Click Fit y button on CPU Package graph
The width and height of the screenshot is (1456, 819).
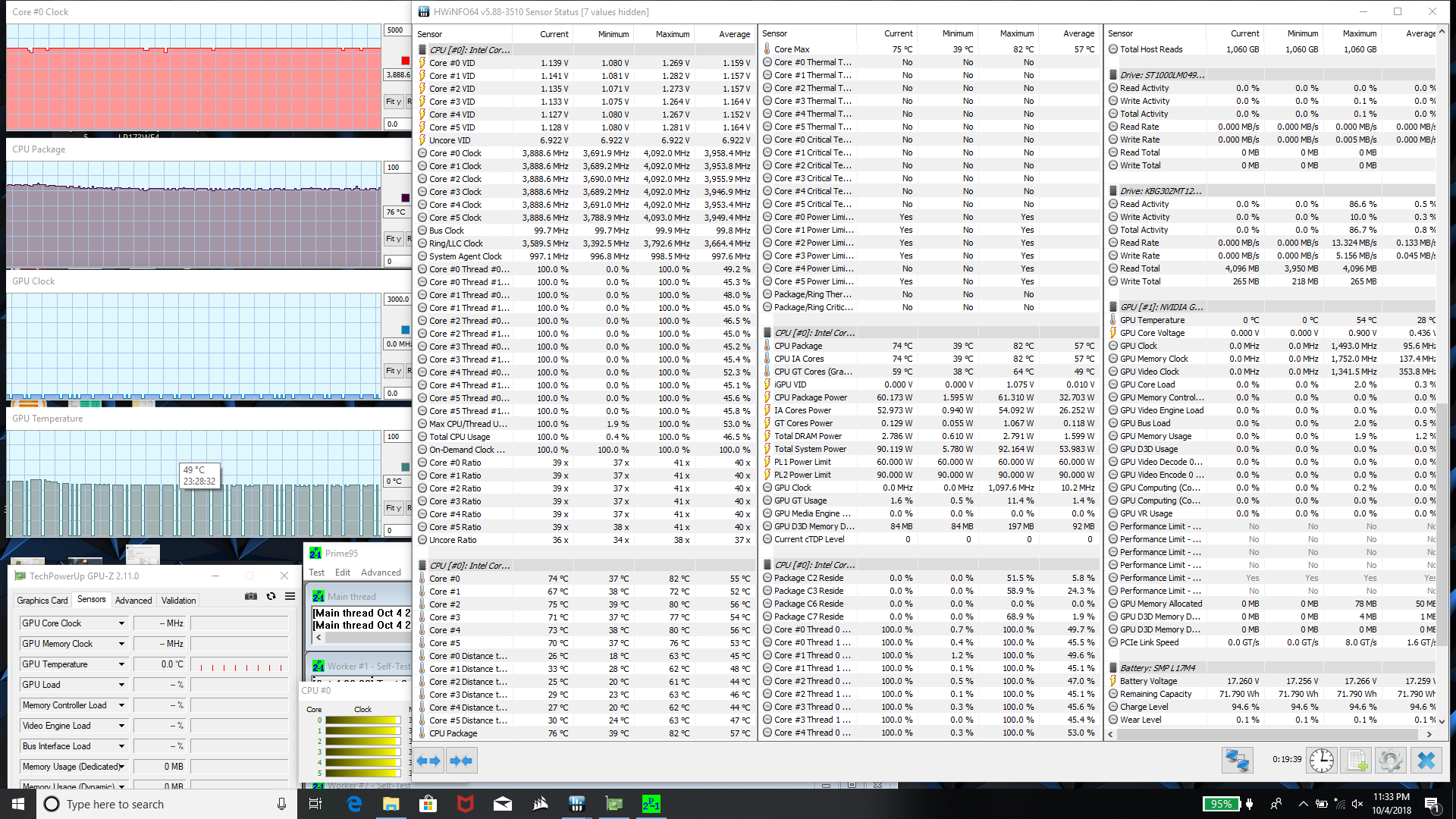(393, 239)
